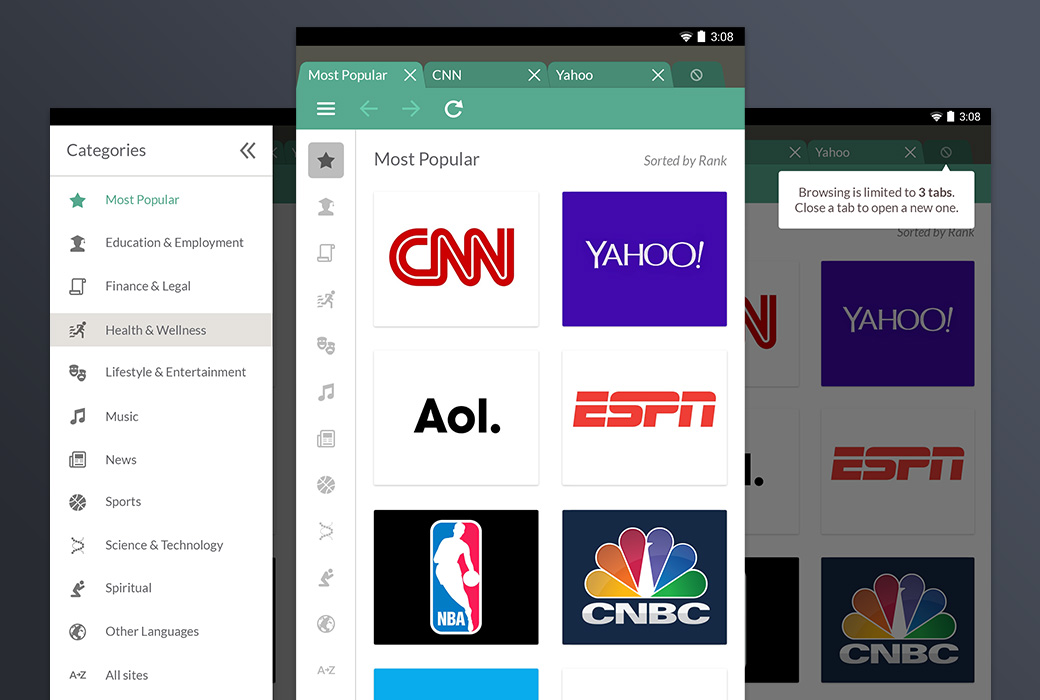The height and width of the screenshot is (700, 1040).
Task: Click the globe icon in icon sidebar
Action: 326,624
